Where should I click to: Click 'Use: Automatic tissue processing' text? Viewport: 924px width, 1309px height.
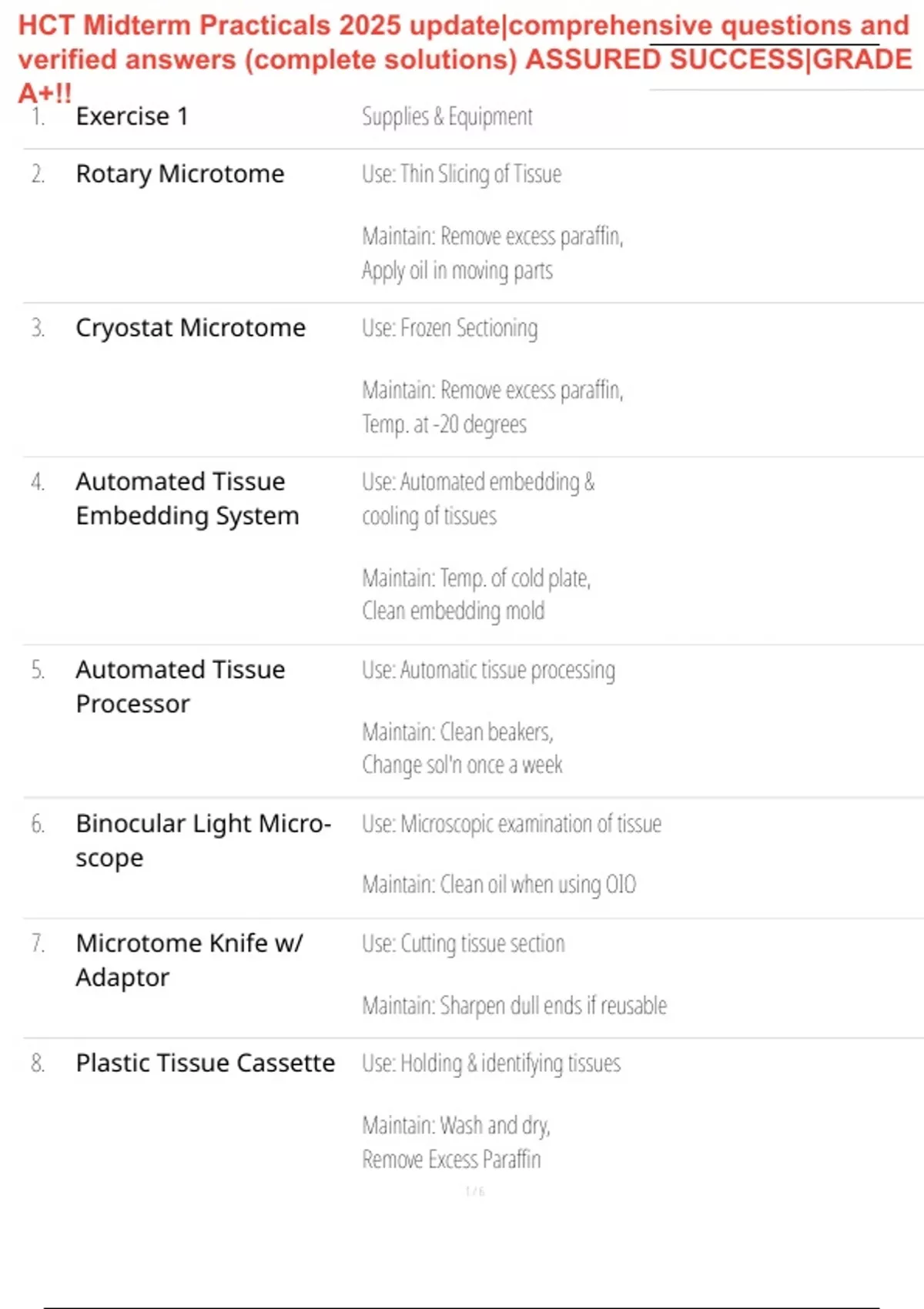488,670
